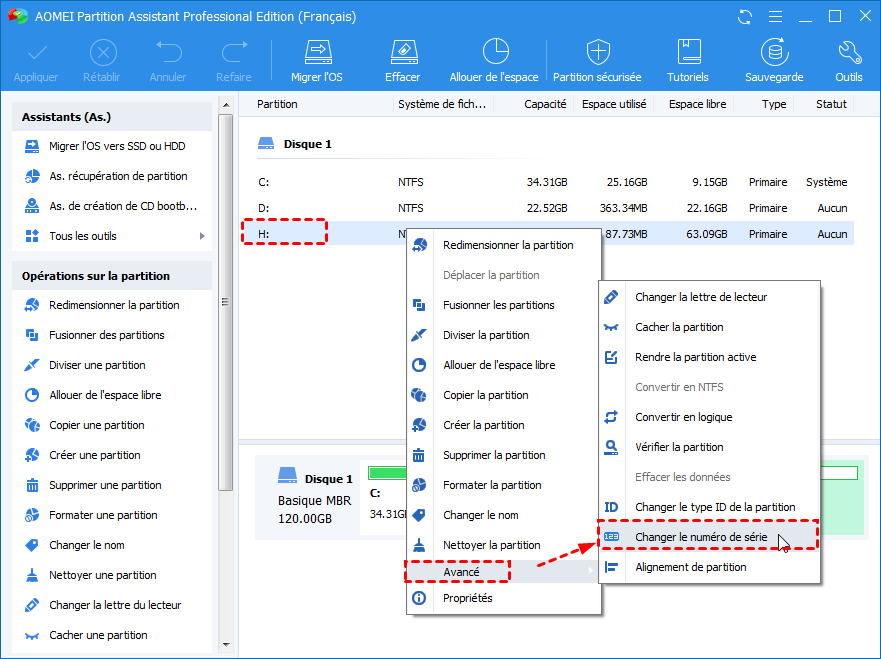The height and width of the screenshot is (659, 881).
Task: Click the sidebar vertical scrollbar thumb
Action: pos(226,302)
